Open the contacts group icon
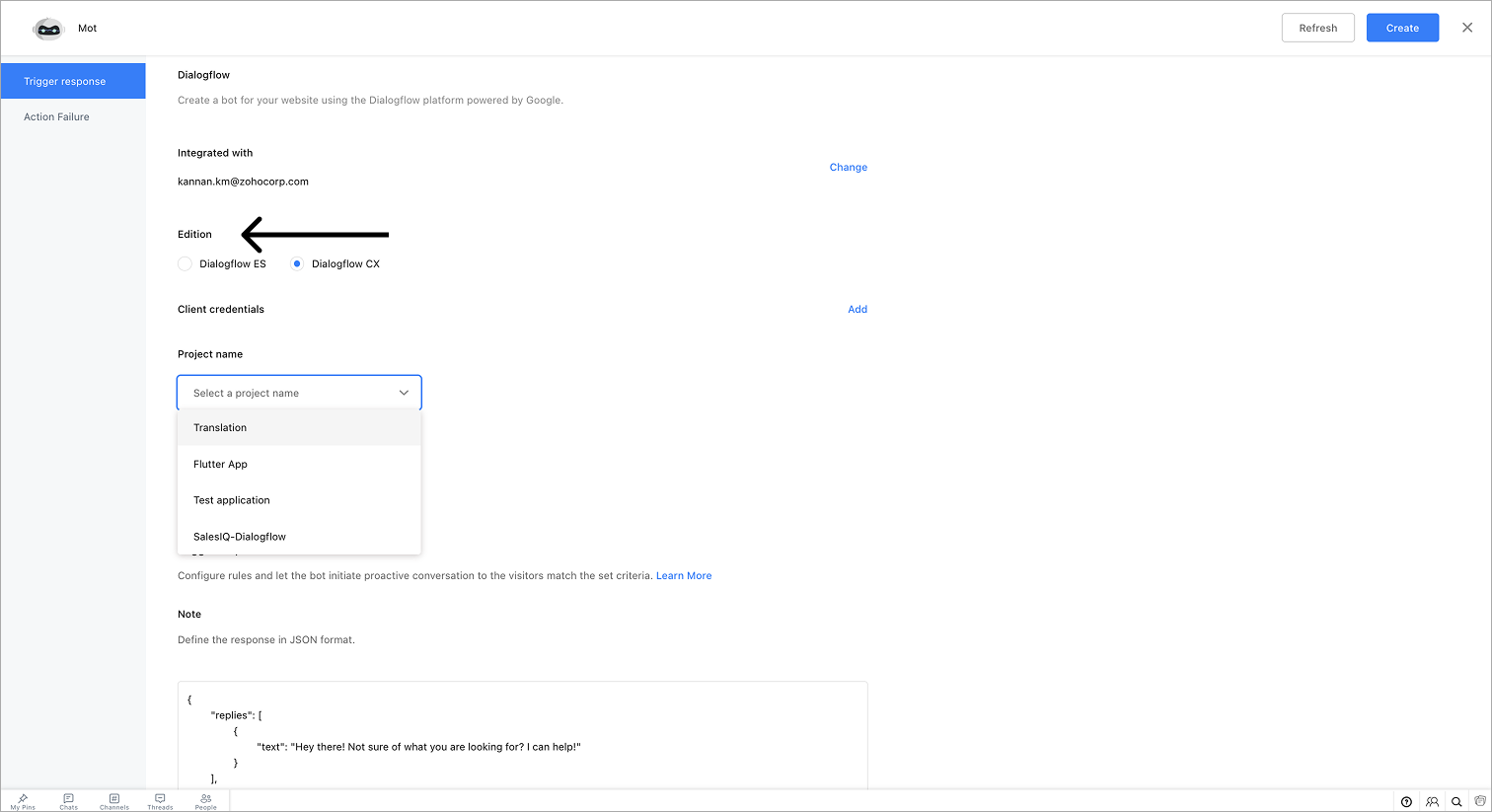This screenshot has width=1492, height=812. click(1432, 802)
